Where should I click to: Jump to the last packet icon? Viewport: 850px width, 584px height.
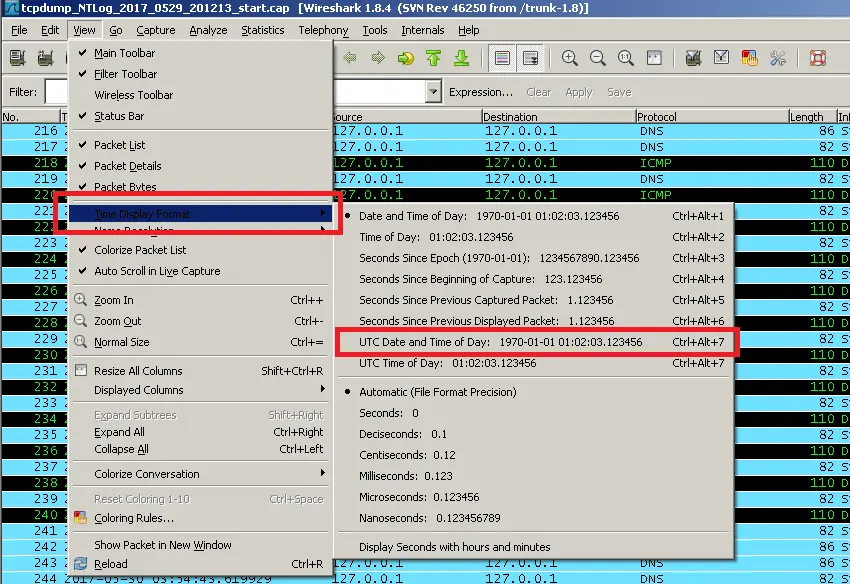(461, 57)
